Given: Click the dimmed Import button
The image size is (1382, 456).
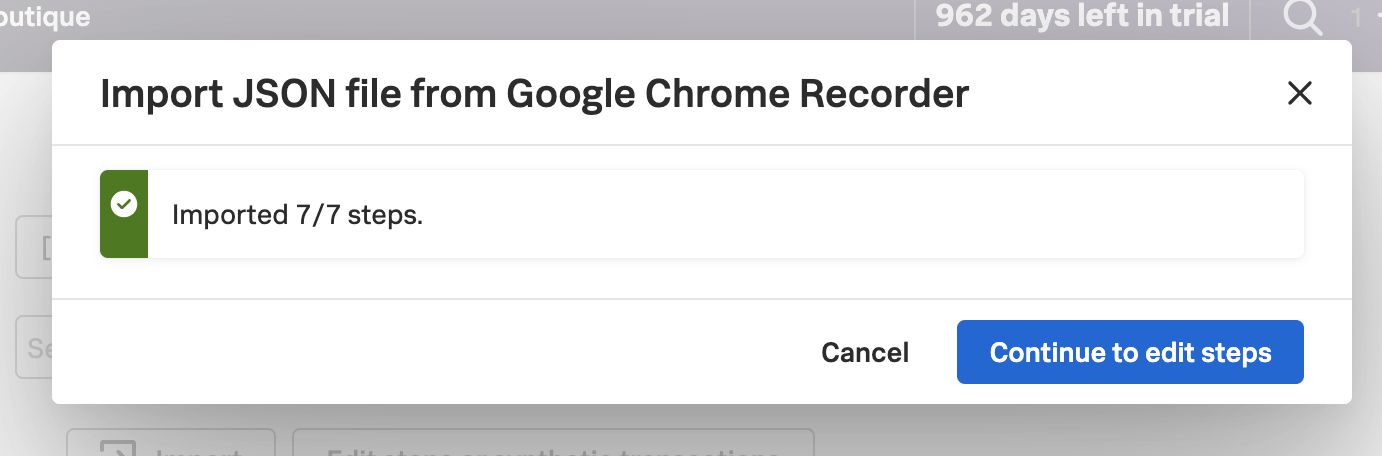Looking at the screenshot, I should [x=171, y=445].
